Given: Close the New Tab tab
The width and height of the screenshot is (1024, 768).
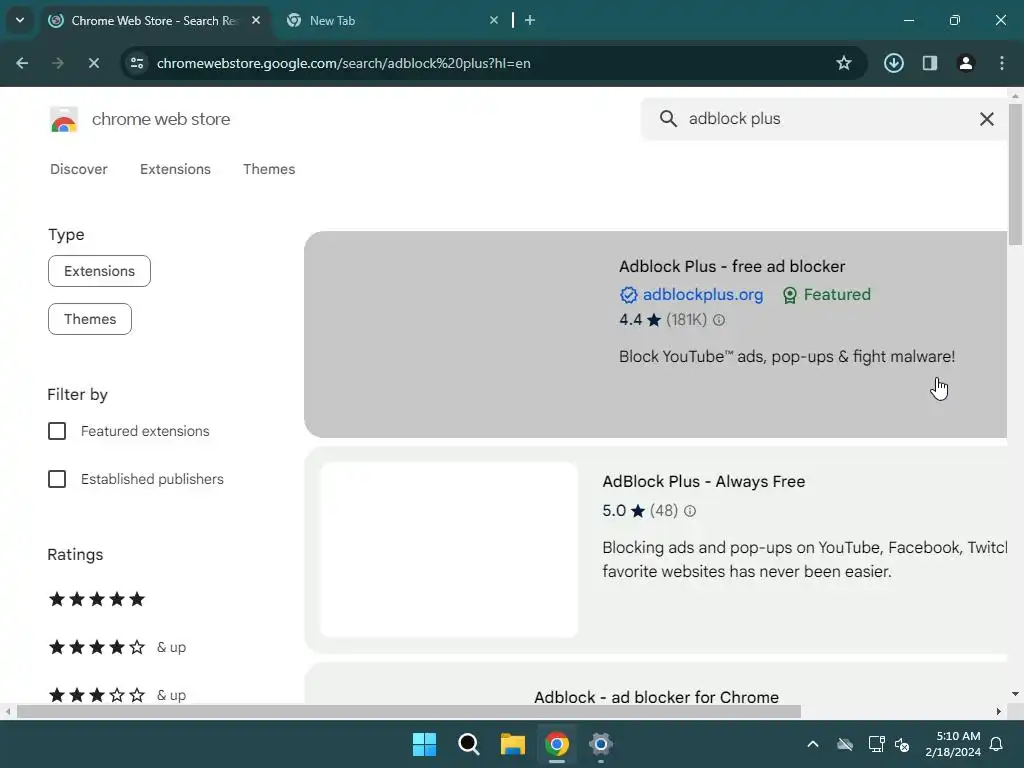Looking at the screenshot, I should (x=494, y=20).
